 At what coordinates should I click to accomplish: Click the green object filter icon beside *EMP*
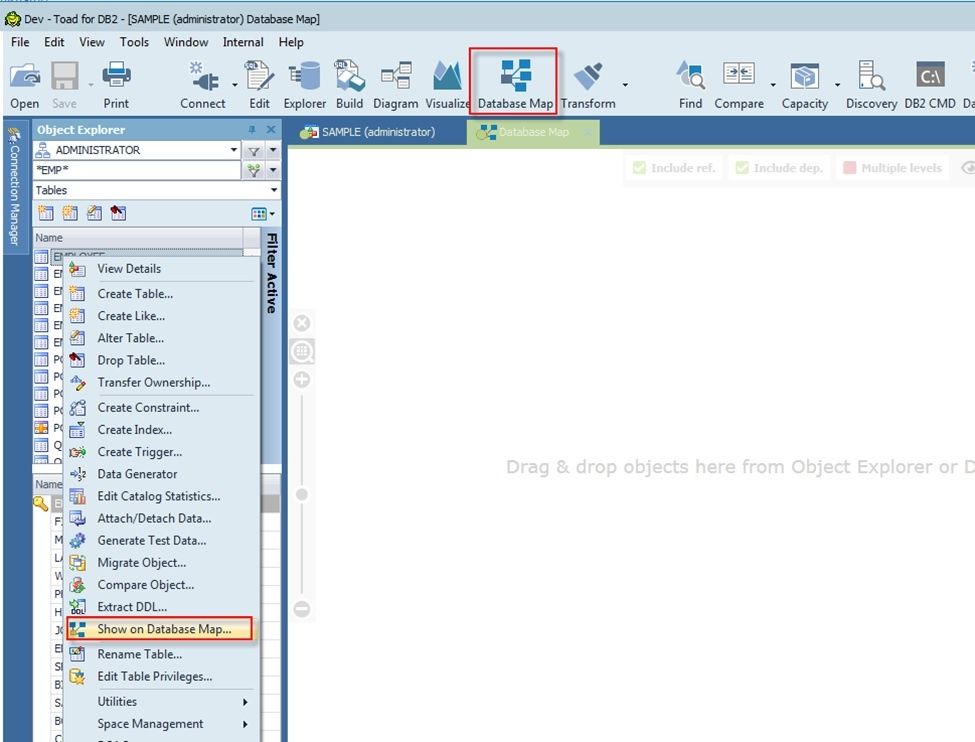(254, 170)
